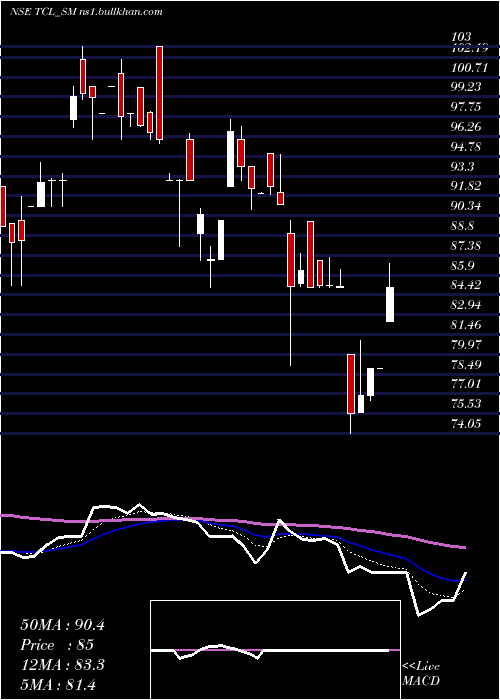
Task: Click the 91.82 price label
Action: (467, 186)
